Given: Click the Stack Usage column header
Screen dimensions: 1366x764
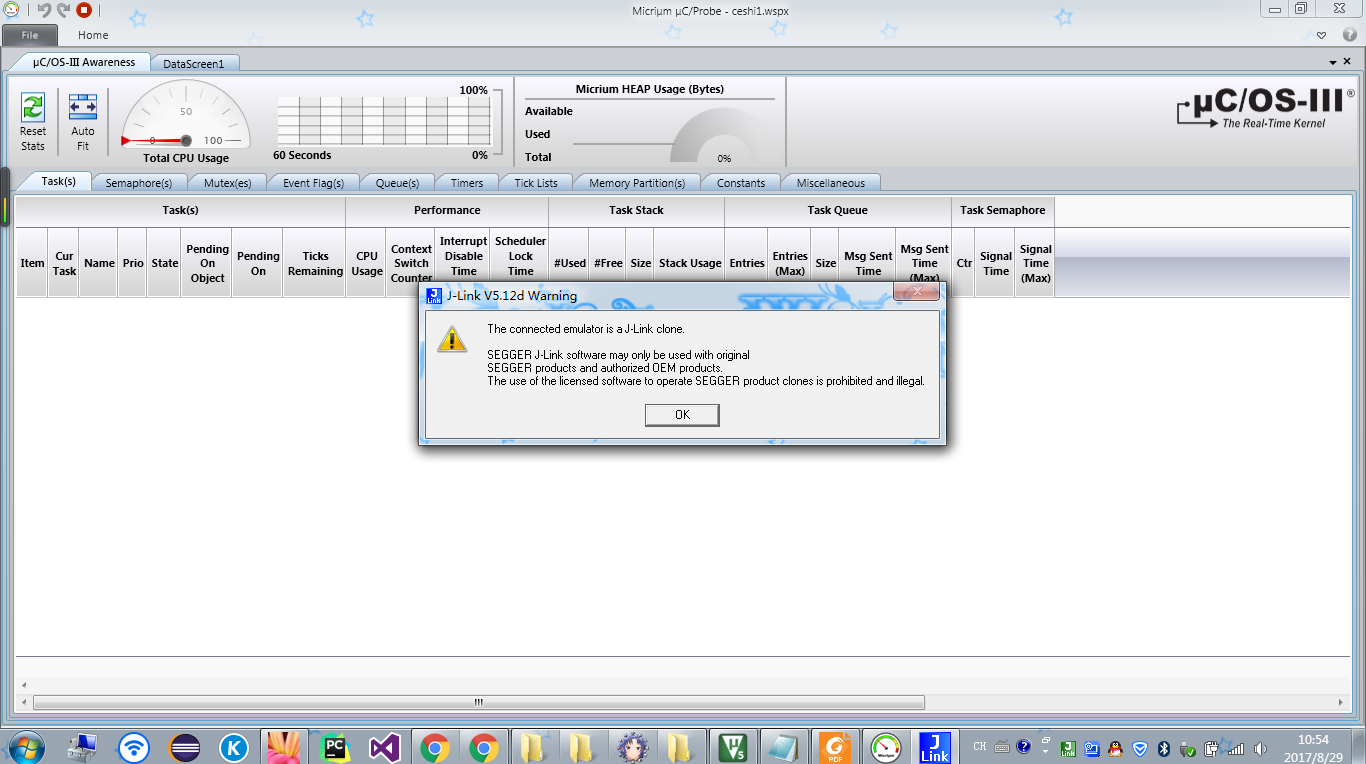Looking at the screenshot, I should click(x=690, y=263).
